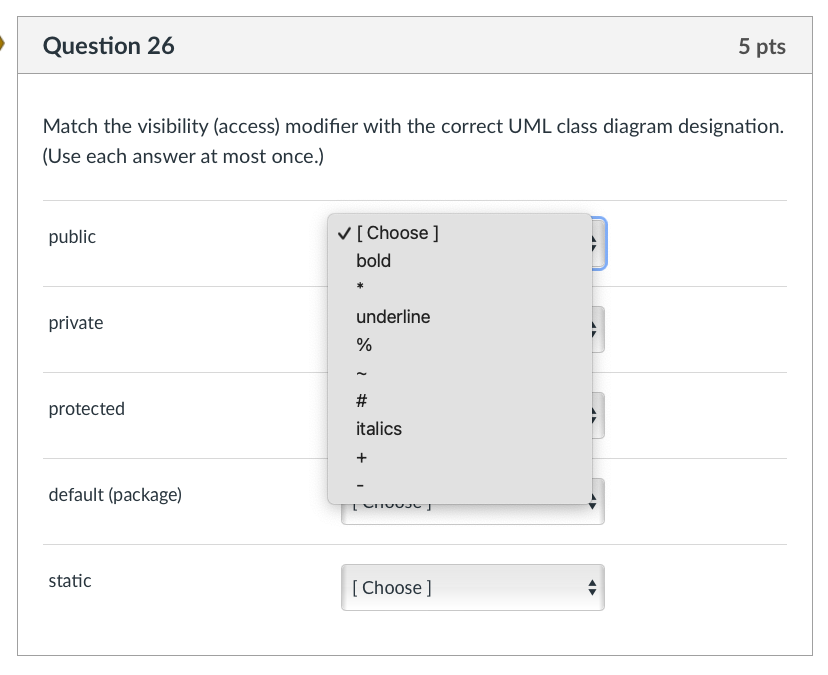The image size is (828, 675).
Task: Choose the tilde '~' option
Action: (x=362, y=373)
